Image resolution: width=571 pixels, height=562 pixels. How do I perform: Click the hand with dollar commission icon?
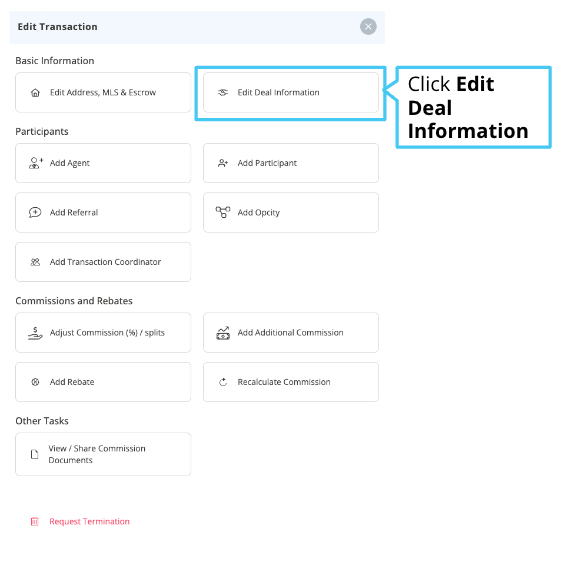coord(35,333)
